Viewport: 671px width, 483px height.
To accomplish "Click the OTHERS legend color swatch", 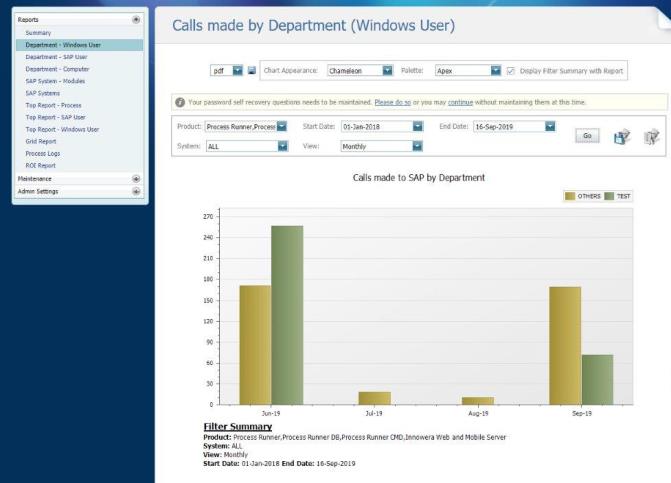I will [x=570, y=196].
